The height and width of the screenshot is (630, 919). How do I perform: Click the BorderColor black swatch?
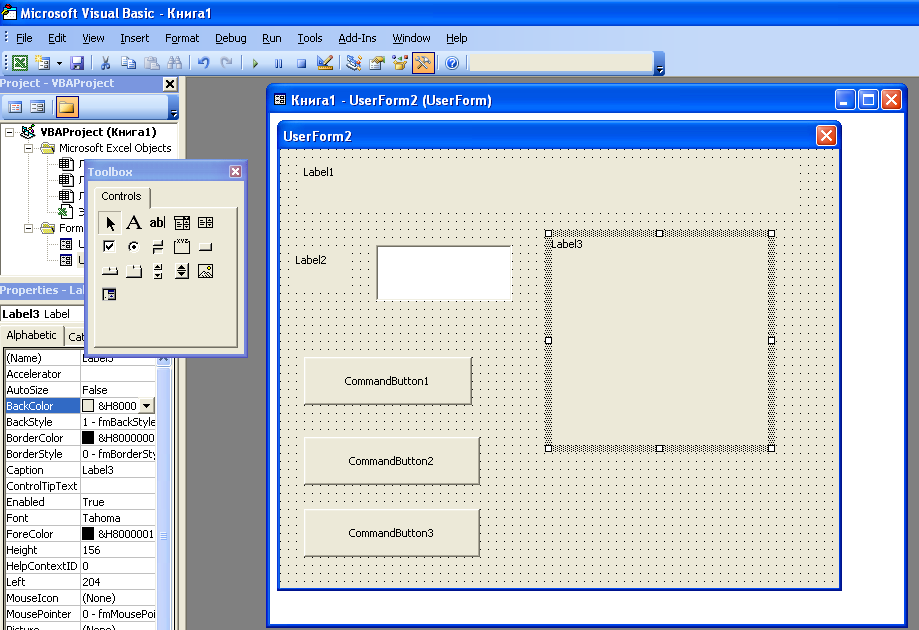click(88, 438)
